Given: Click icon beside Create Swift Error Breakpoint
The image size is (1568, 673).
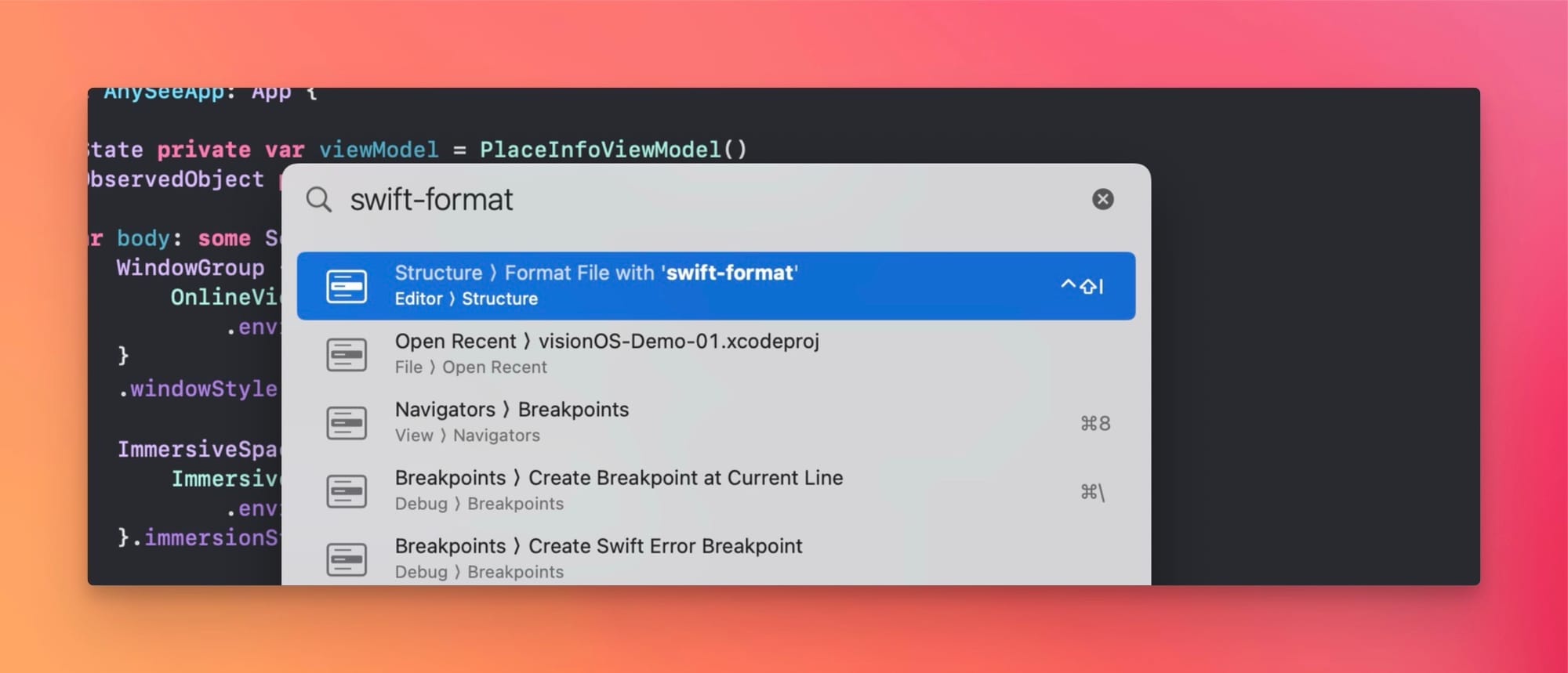Looking at the screenshot, I should tap(347, 559).
